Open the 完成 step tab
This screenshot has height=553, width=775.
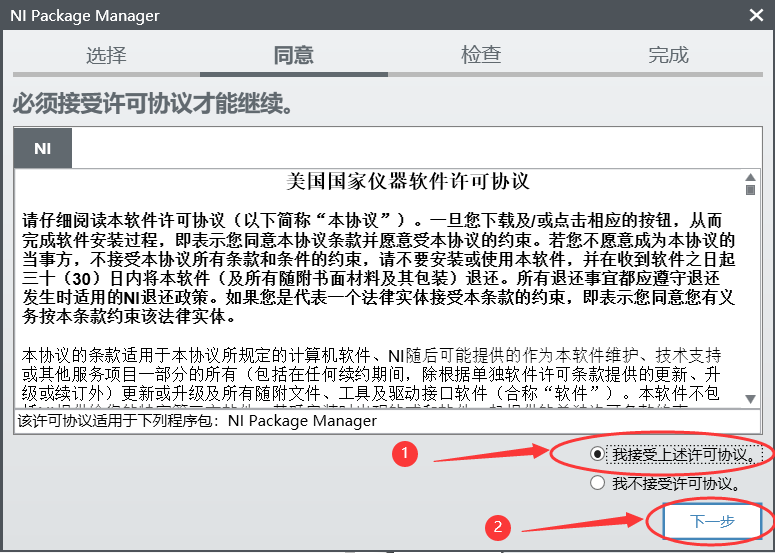coord(668,54)
